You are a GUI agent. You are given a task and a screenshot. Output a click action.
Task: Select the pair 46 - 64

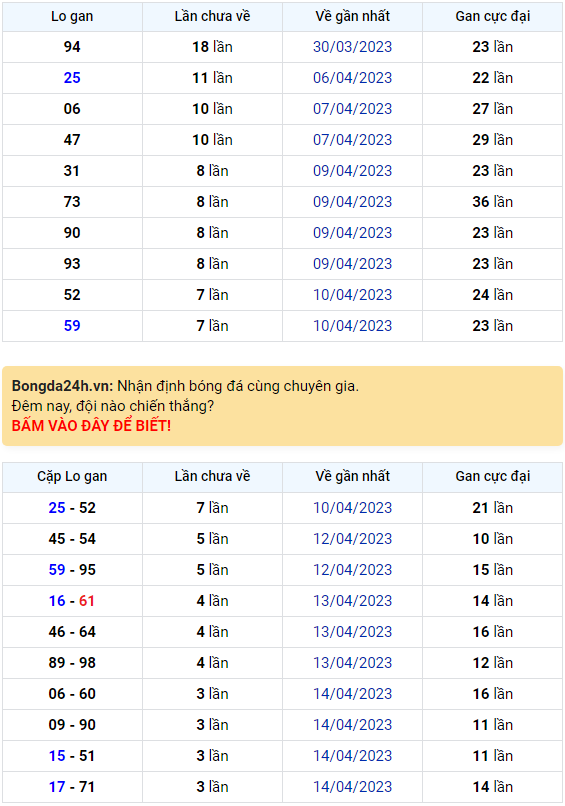point(72,632)
